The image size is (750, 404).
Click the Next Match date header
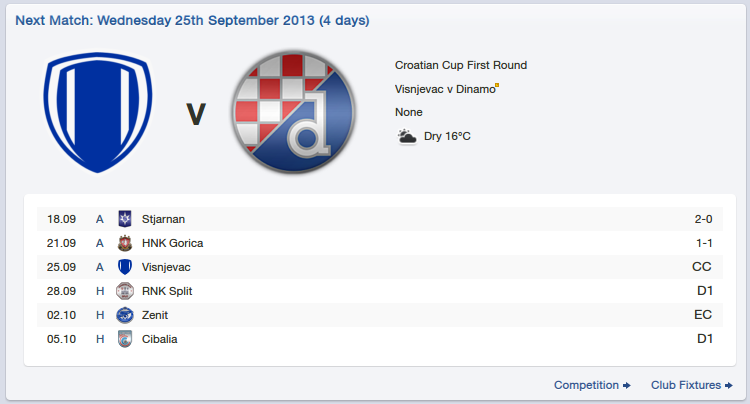click(x=190, y=20)
